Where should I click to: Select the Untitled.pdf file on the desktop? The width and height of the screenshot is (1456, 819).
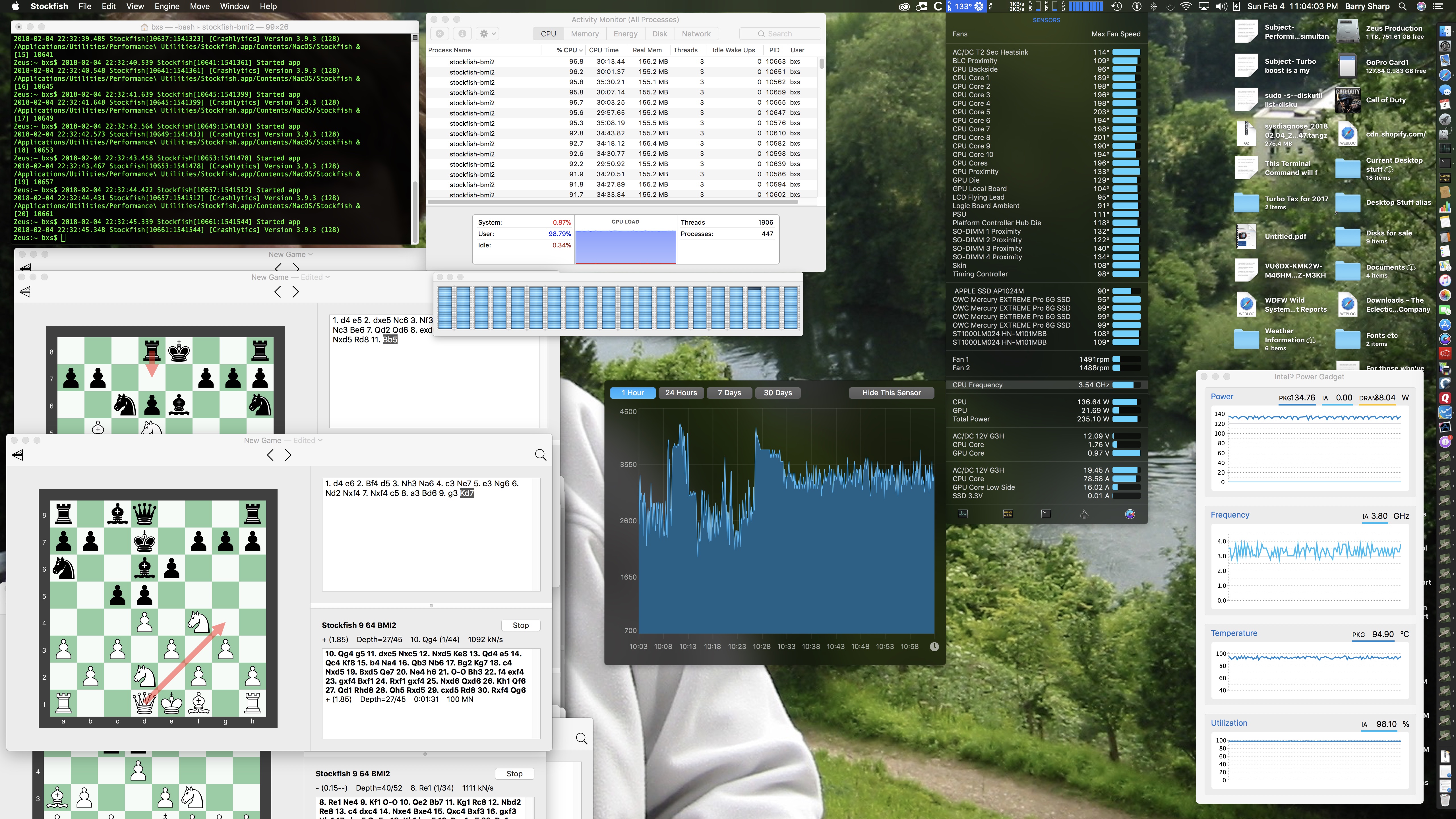(1246, 236)
